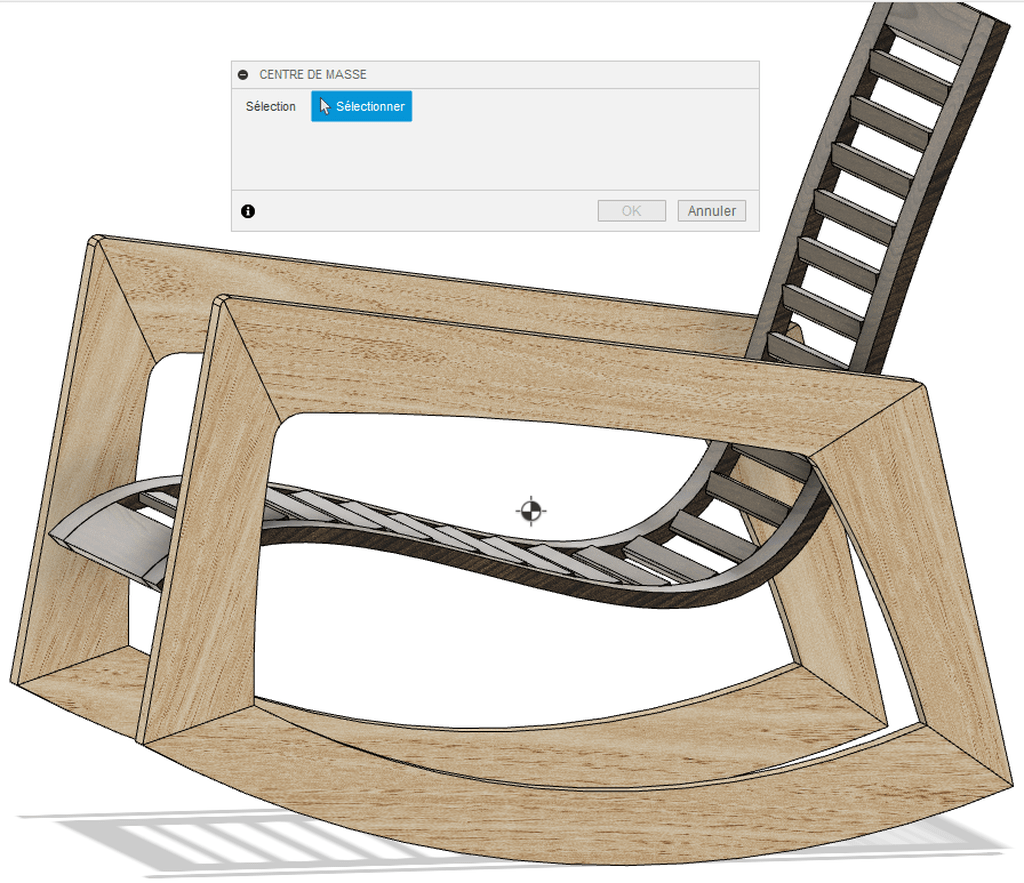Click the CENTRE DE MASSE title
This screenshot has height=883, width=1024.
pos(313,74)
